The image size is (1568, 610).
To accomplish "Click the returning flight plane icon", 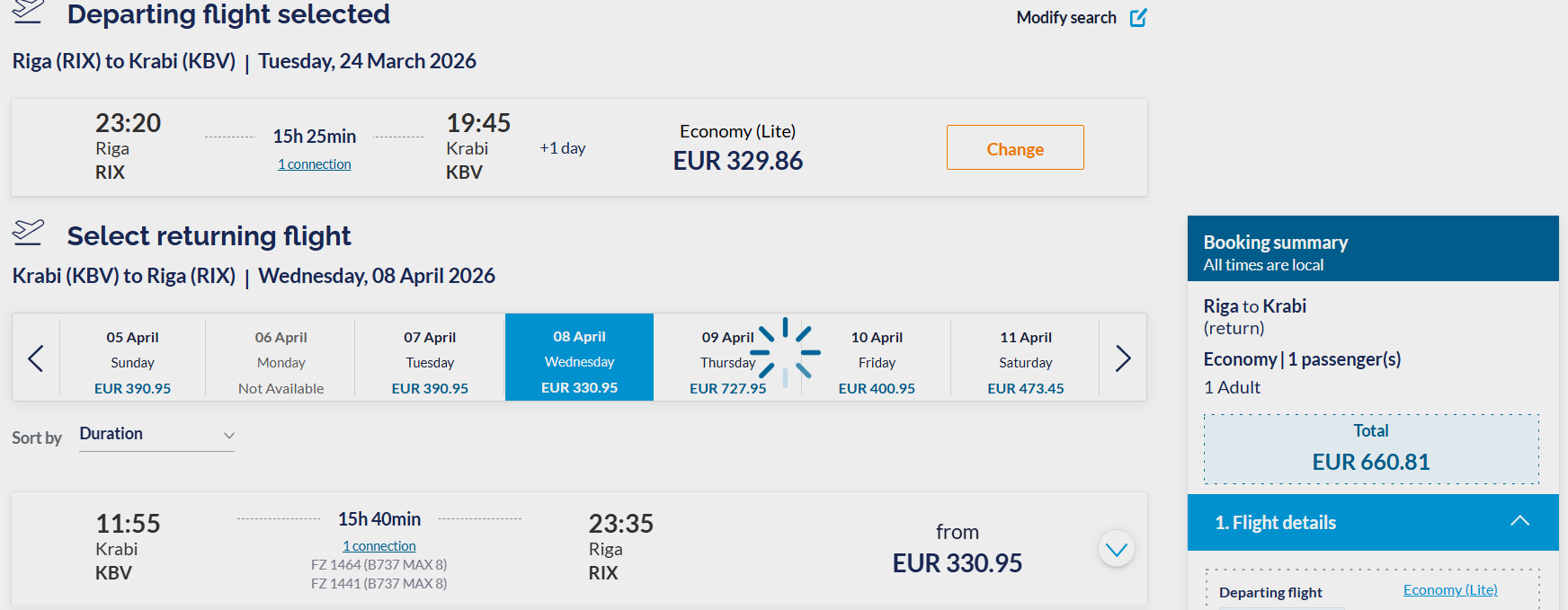I will (x=28, y=233).
